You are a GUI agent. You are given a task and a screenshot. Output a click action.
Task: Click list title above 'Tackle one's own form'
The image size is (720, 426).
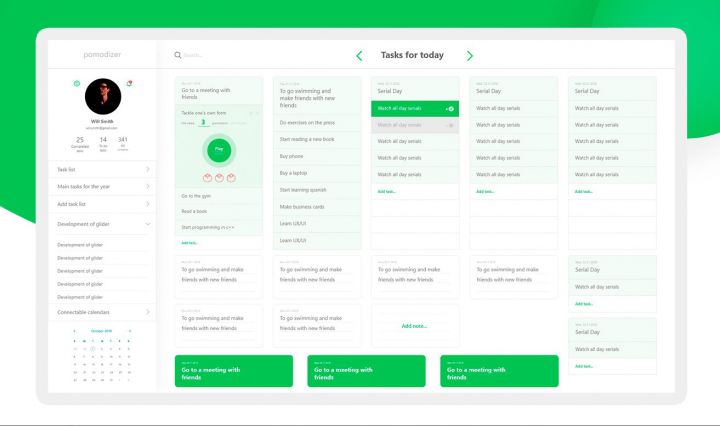click(206, 94)
